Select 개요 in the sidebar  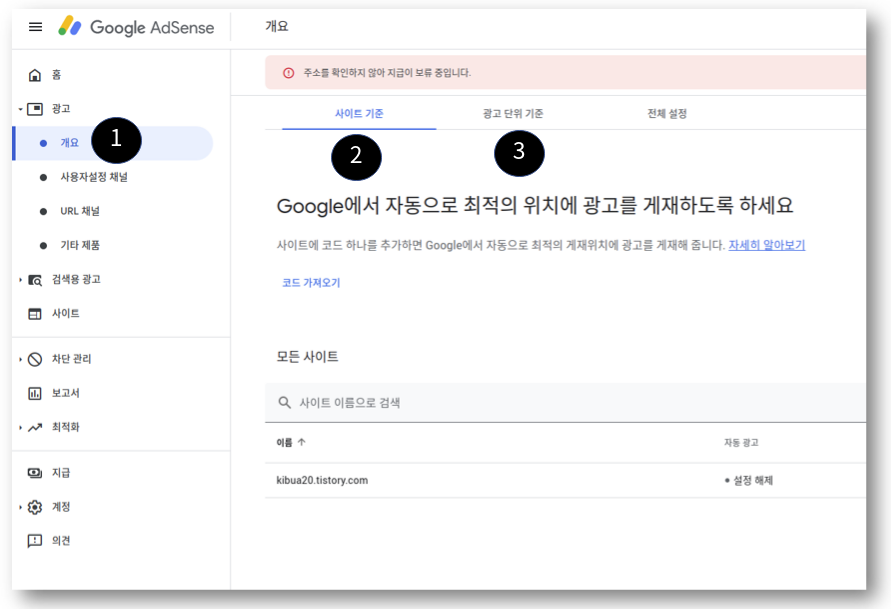(113, 143)
